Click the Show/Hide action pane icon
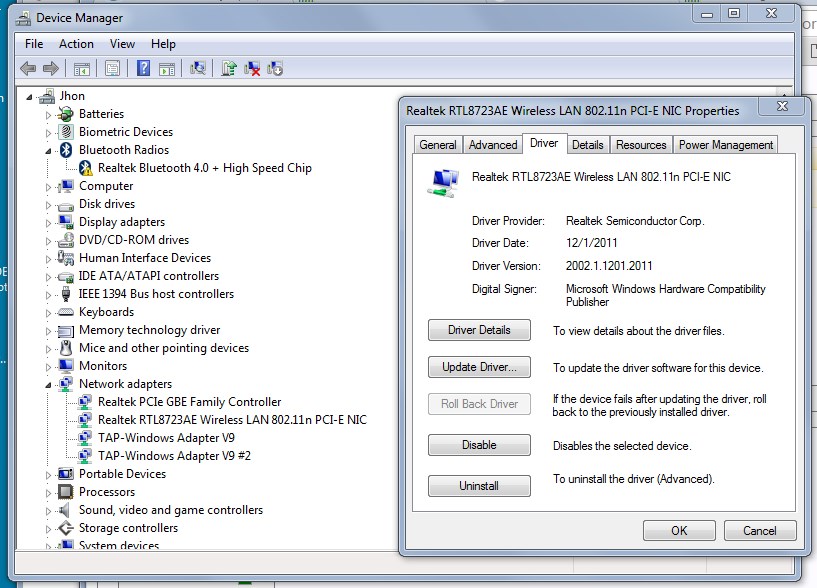This screenshot has height=588, width=817. [x=167, y=68]
